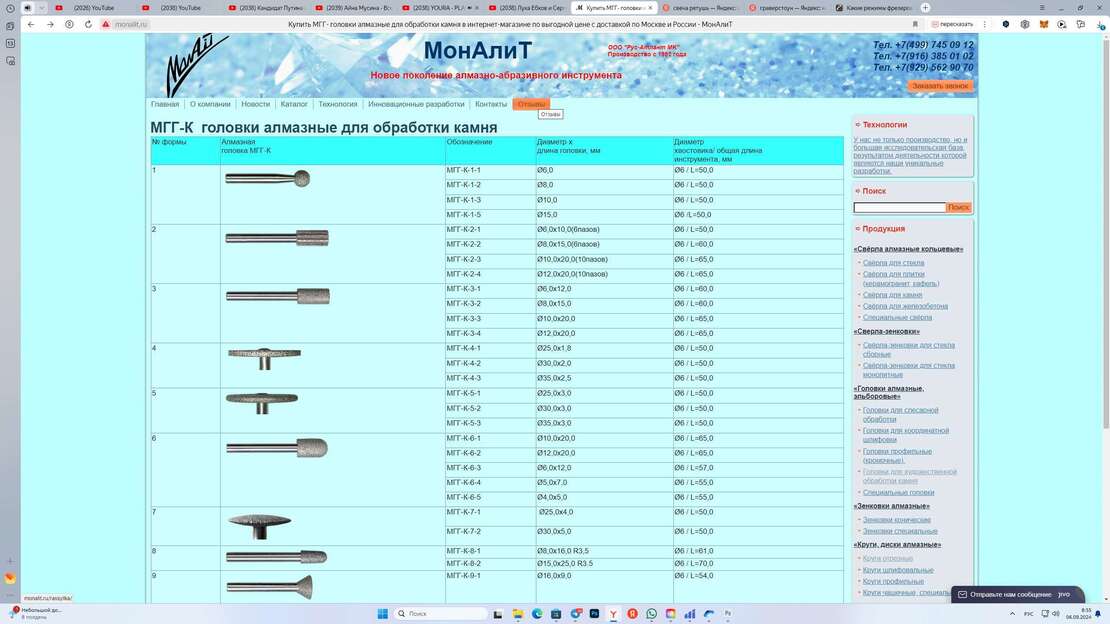Click the Windows Start button
The image size is (1110, 624).
tap(381, 613)
